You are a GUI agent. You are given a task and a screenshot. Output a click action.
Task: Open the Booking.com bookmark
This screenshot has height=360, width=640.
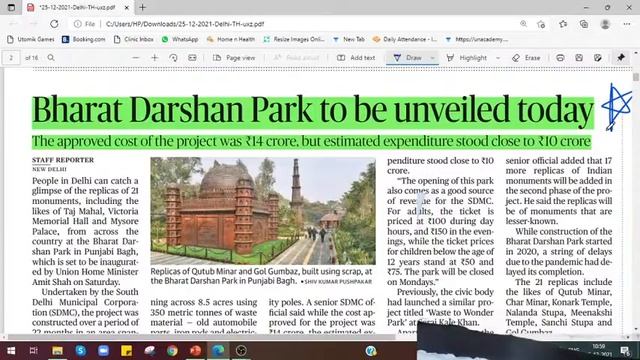(84, 39)
